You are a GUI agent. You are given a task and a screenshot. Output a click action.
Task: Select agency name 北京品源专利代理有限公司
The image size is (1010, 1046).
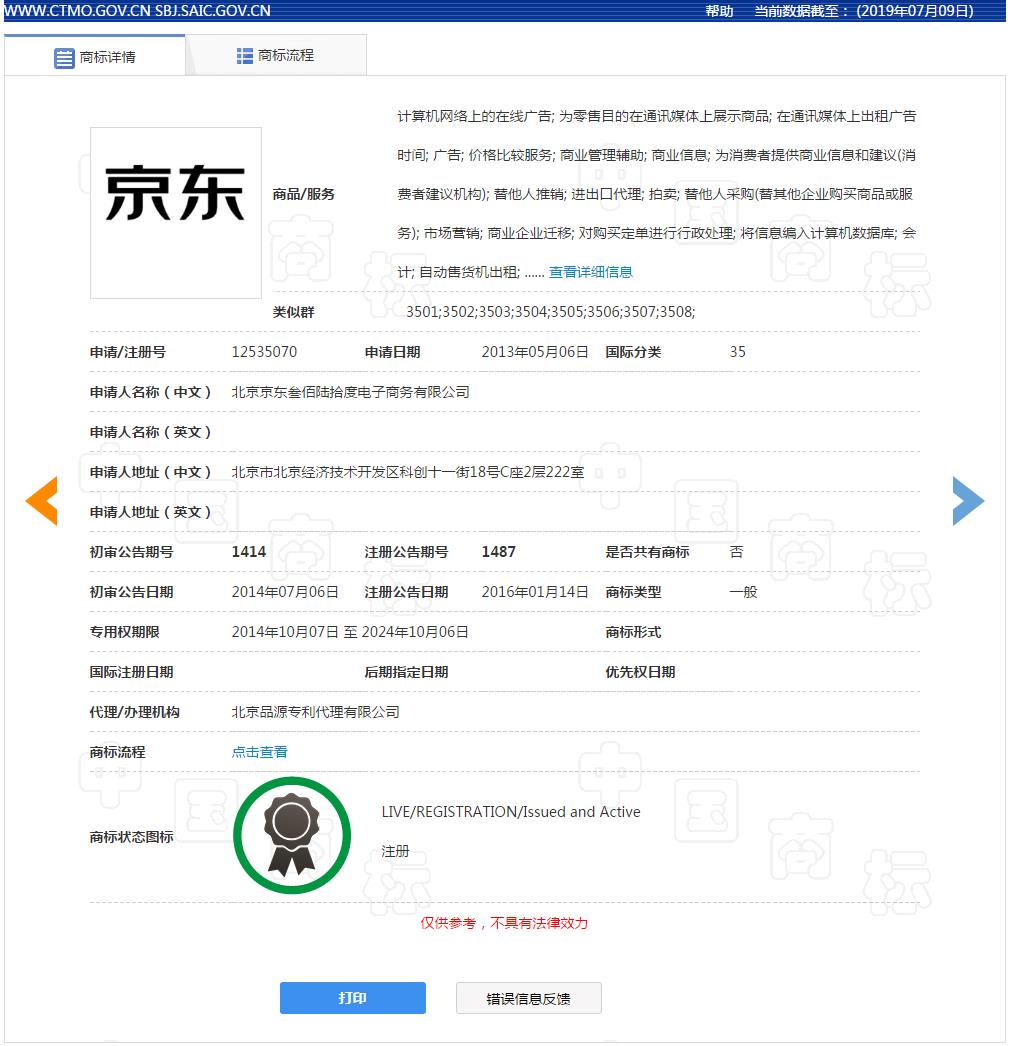click(316, 712)
